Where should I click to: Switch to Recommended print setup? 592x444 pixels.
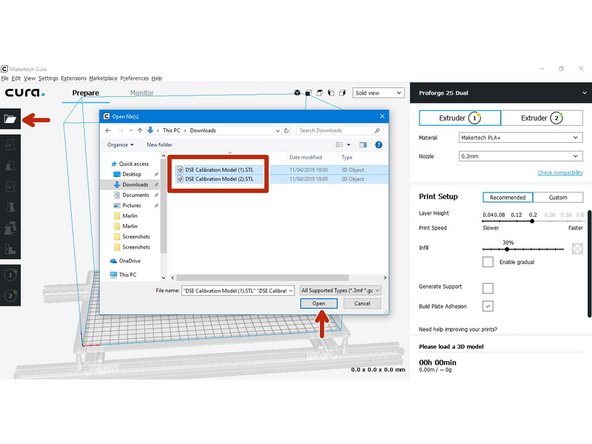click(508, 197)
